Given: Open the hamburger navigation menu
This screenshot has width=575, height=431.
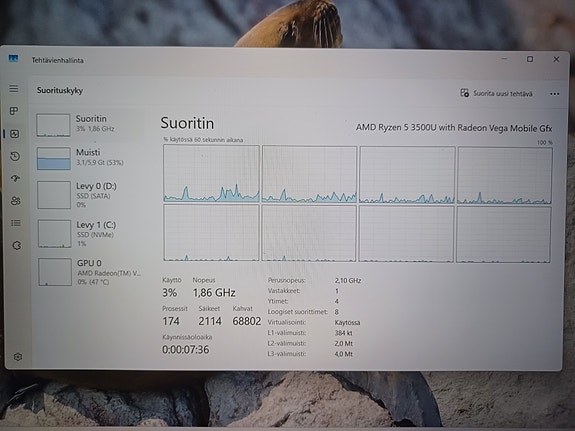Looking at the screenshot, I should pyautogui.click(x=14, y=89).
